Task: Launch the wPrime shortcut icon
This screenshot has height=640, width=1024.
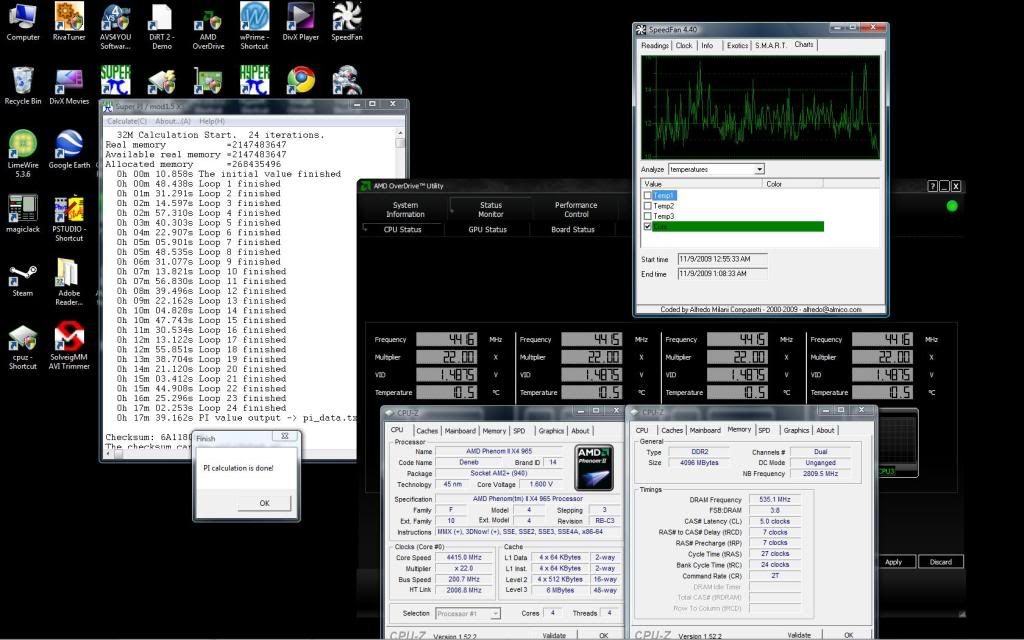Action: point(254,17)
